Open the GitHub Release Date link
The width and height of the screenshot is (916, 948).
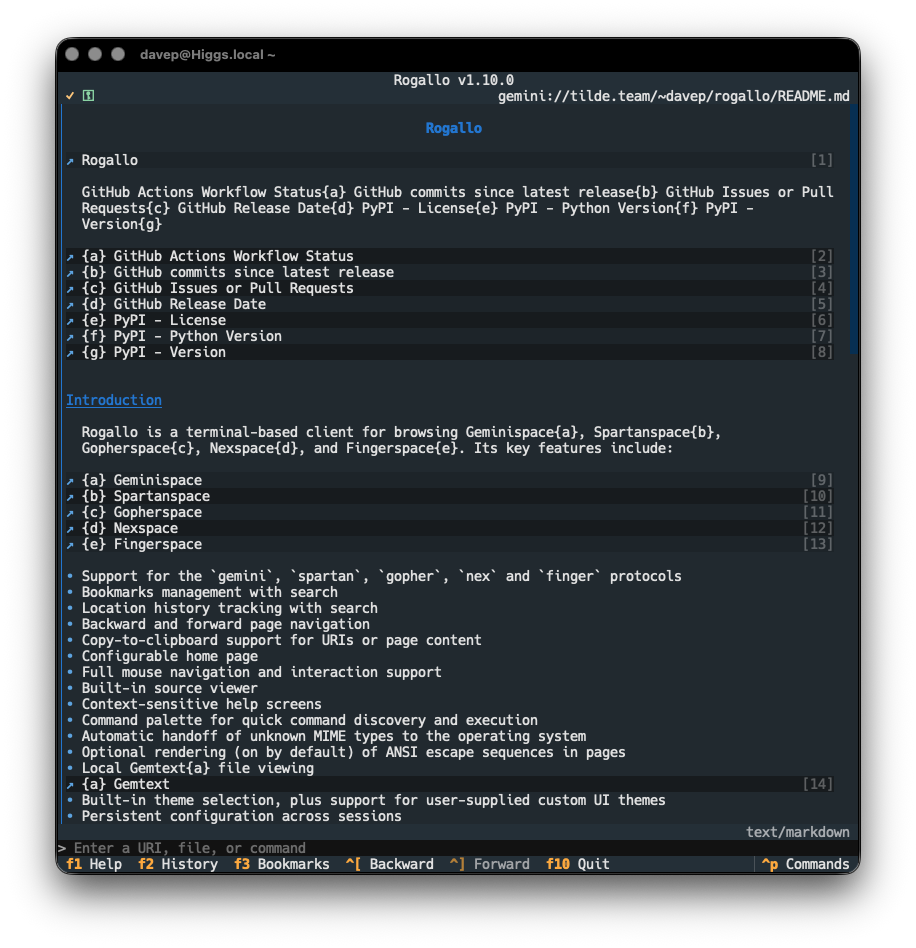tap(450, 304)
